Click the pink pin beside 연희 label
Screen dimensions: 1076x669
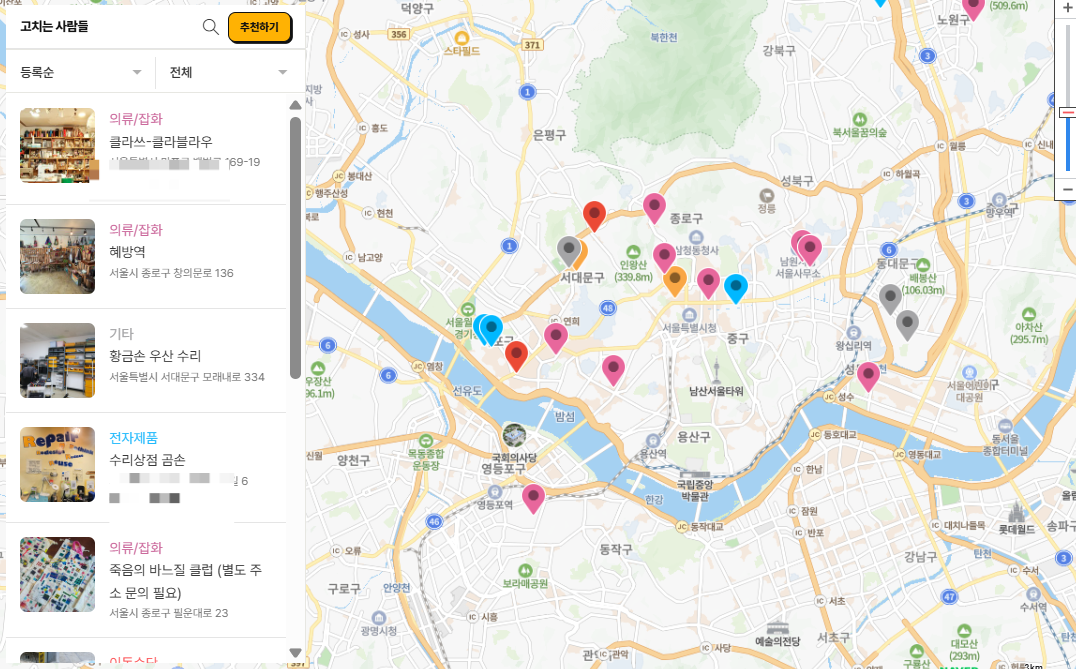[556, 338]
